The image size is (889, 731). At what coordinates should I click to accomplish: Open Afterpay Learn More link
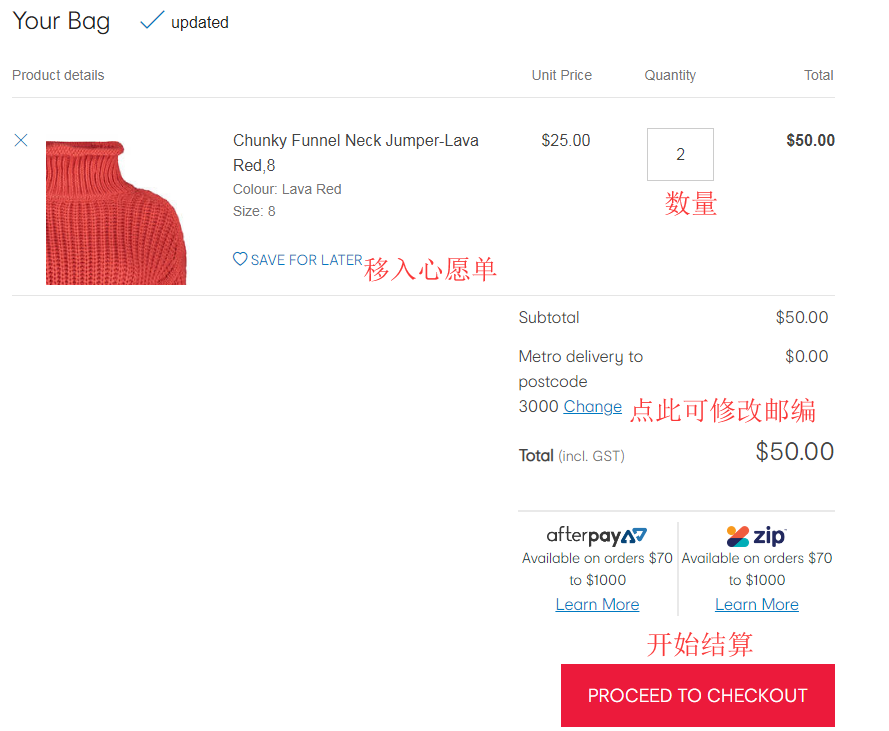click(597, 604)
